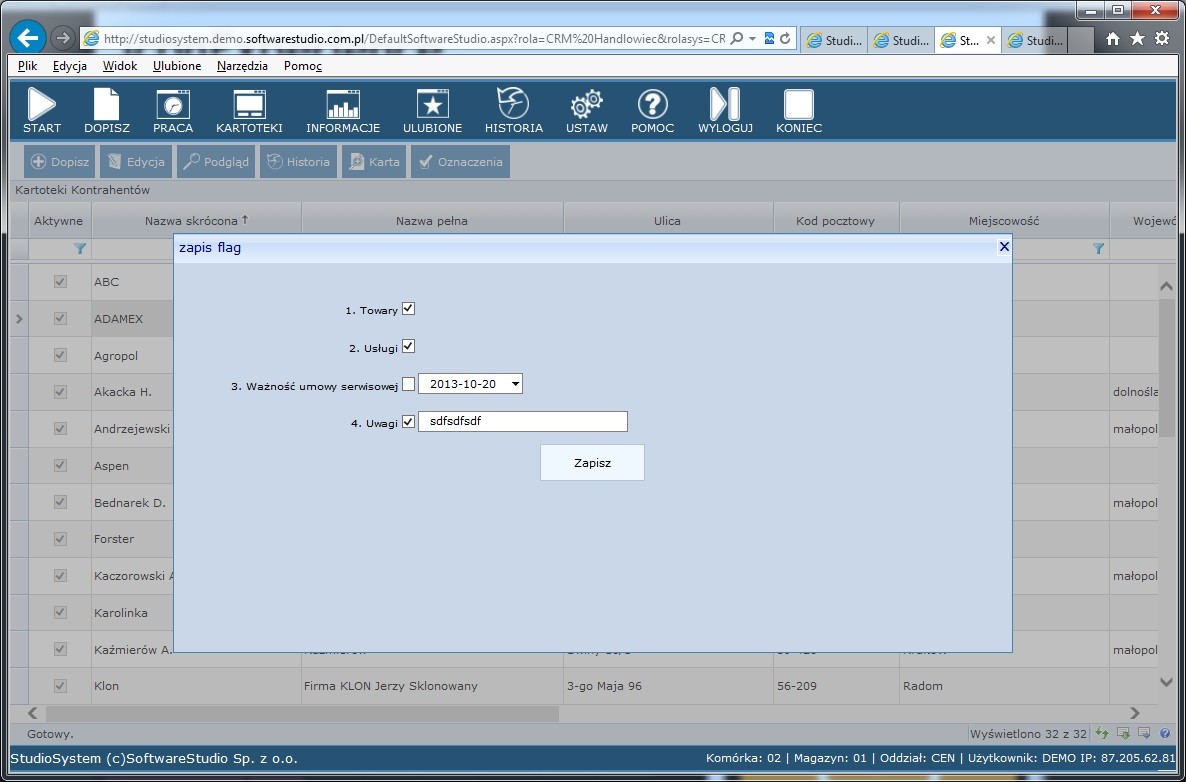This screenshot has width=1186, height=782.
Task: Open the Ulubione browser menu
Action: coord(177,66)
